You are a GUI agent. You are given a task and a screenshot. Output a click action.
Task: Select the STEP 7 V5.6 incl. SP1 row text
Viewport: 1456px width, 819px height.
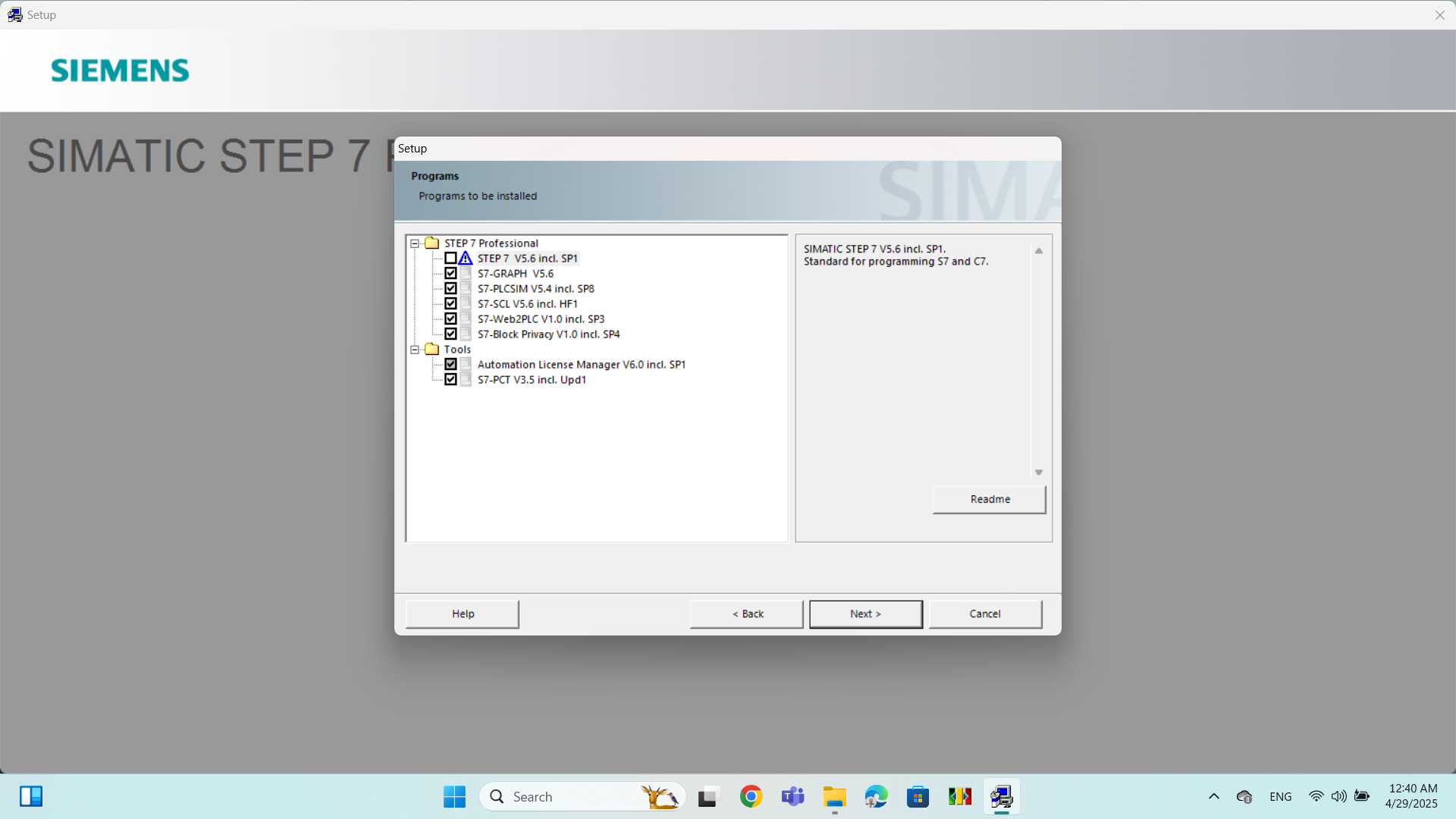click(x=528, y=259)
